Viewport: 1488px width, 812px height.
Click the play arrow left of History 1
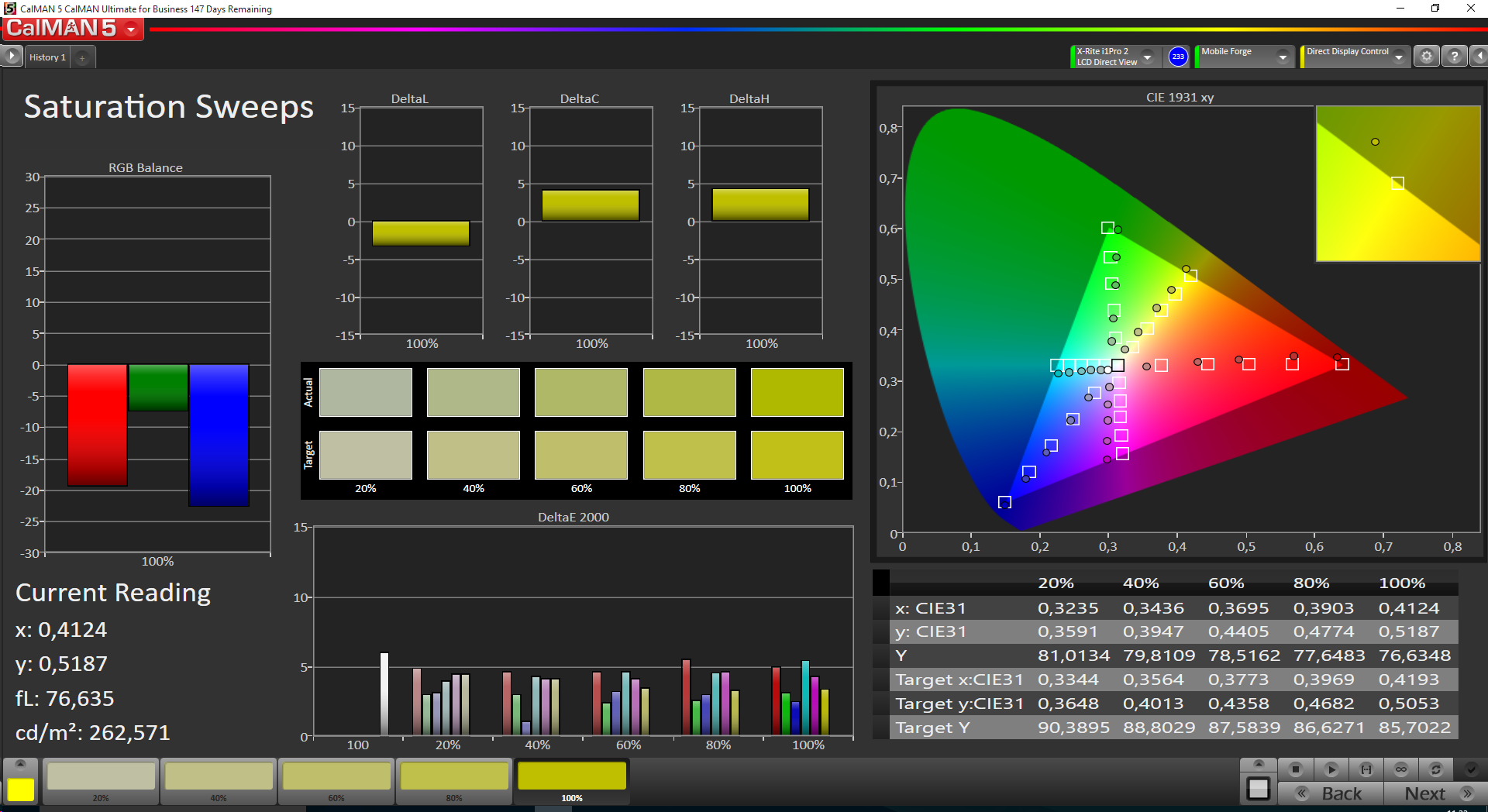tap(12, 57)
